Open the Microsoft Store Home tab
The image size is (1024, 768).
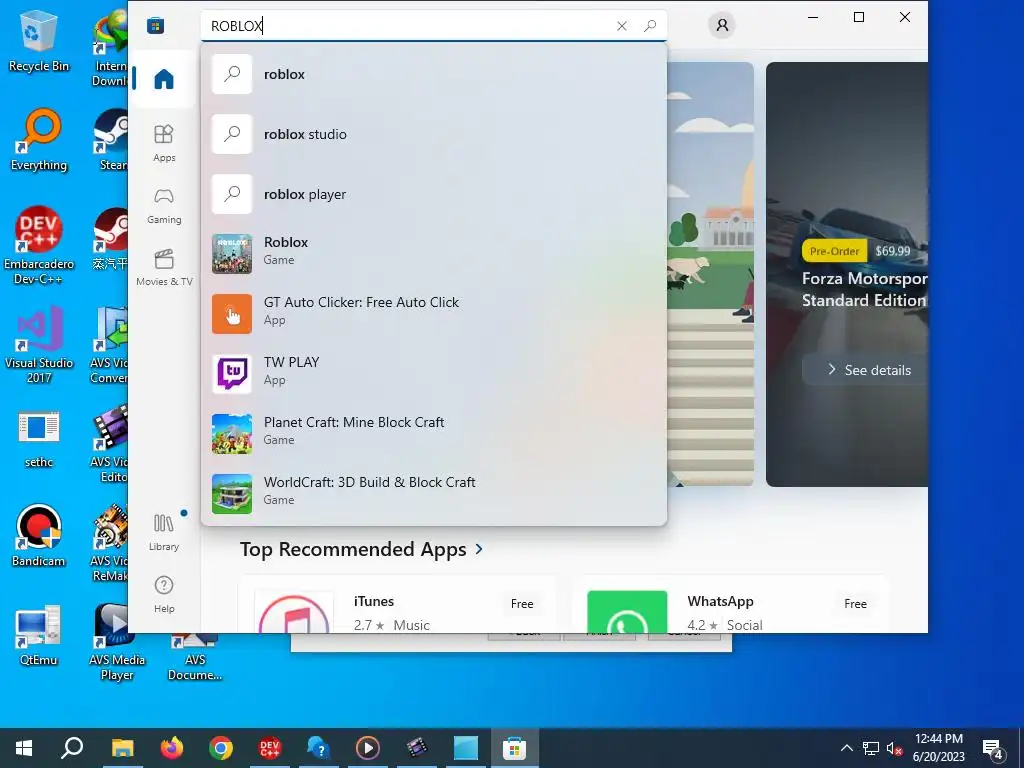(x=163, y=79)
